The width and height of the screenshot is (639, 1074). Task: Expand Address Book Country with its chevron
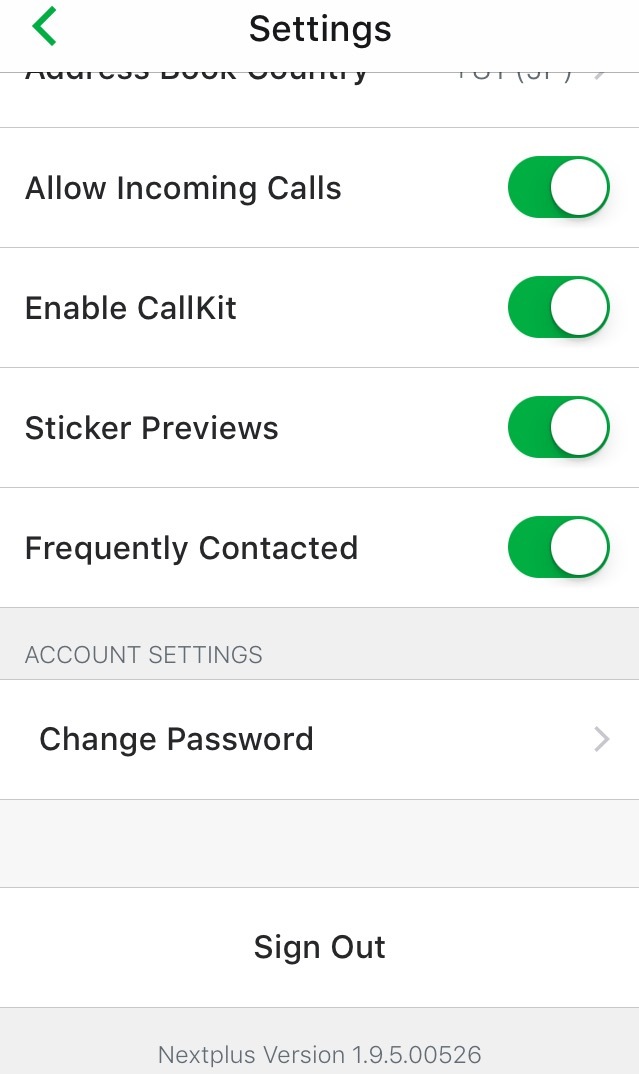coord(601,76)
